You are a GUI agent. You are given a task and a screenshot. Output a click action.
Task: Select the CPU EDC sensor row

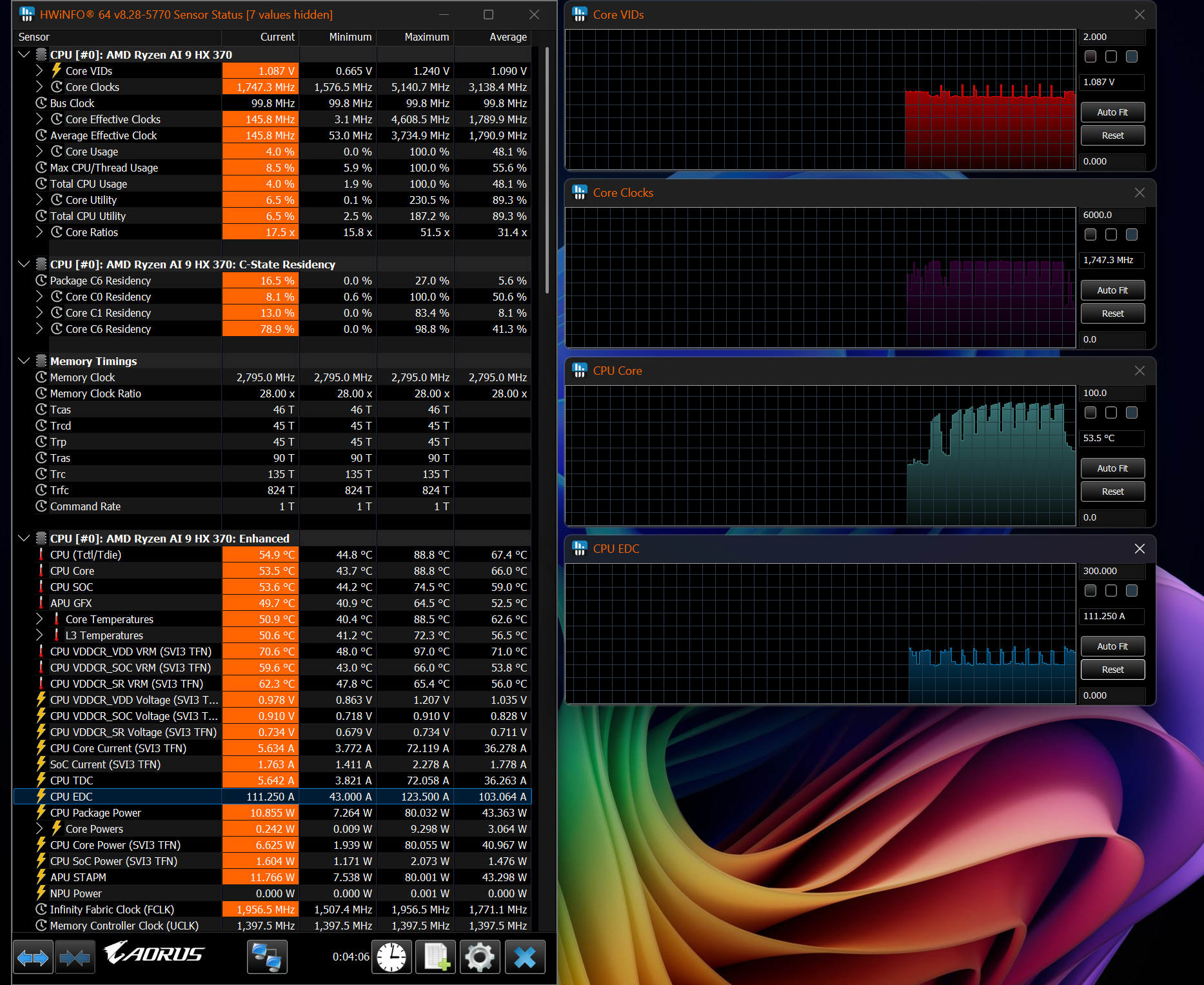point(272,796)
